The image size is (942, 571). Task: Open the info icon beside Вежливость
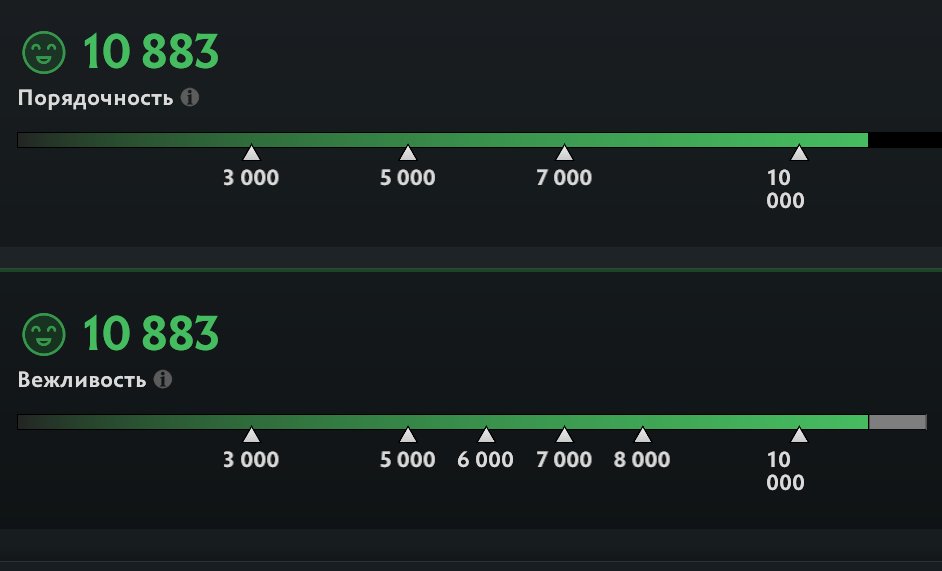point(163,380)
